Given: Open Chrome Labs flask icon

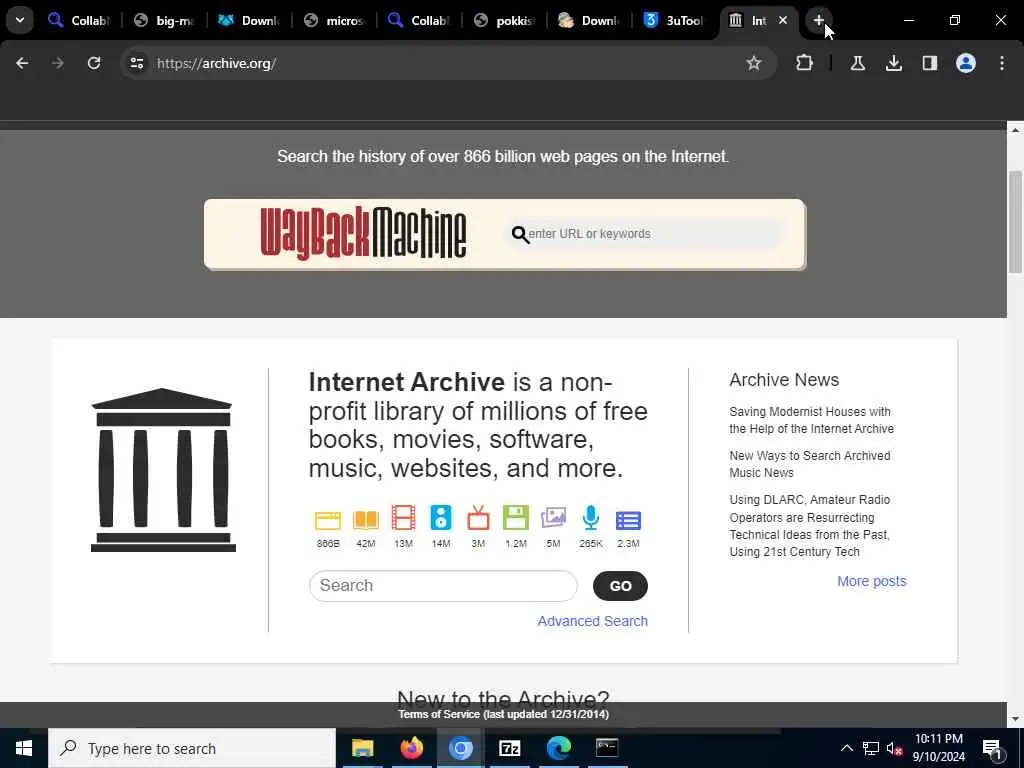Looking at the screenshot, I should tap(857, 63).
